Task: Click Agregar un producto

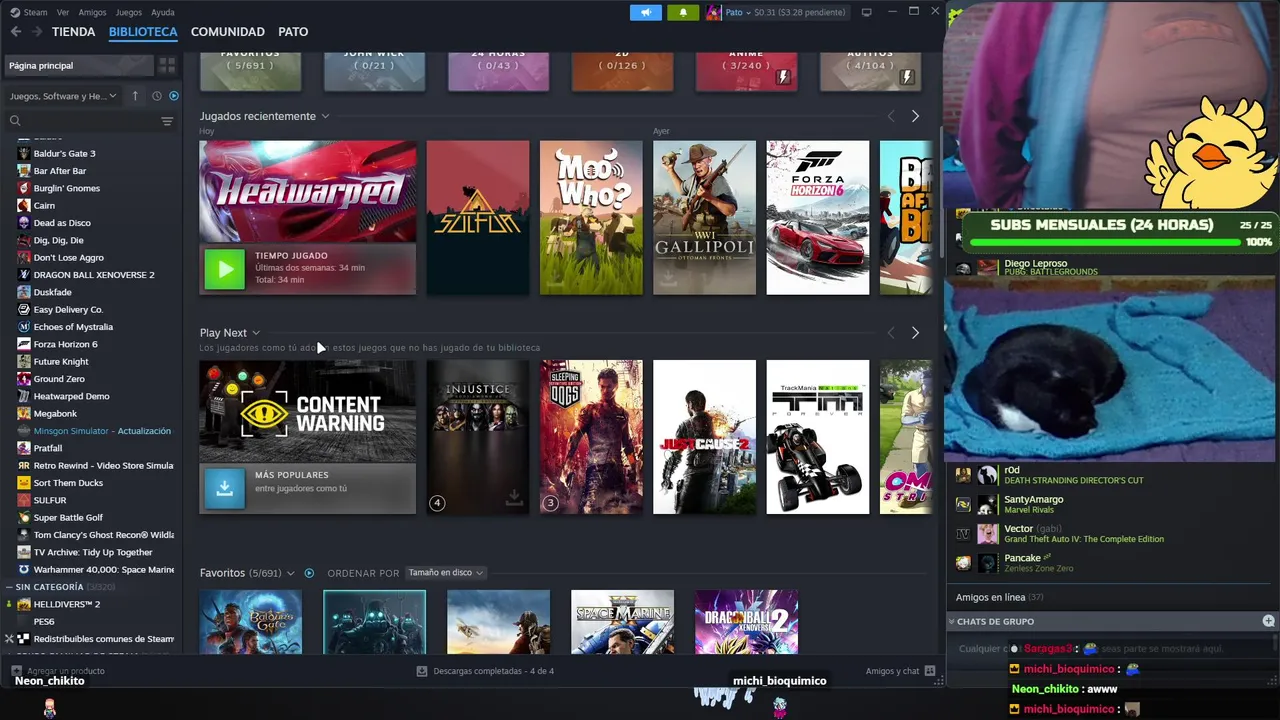Action: point(58,671)
